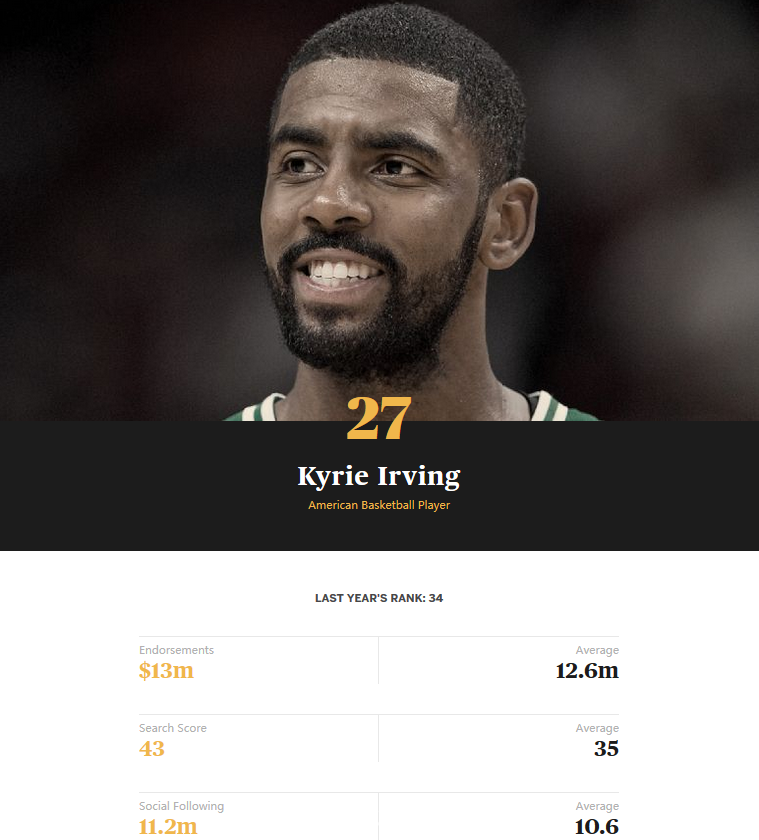Select the 11.2m social following value
Screen dimensions: 759x840
tap(168, 827)
